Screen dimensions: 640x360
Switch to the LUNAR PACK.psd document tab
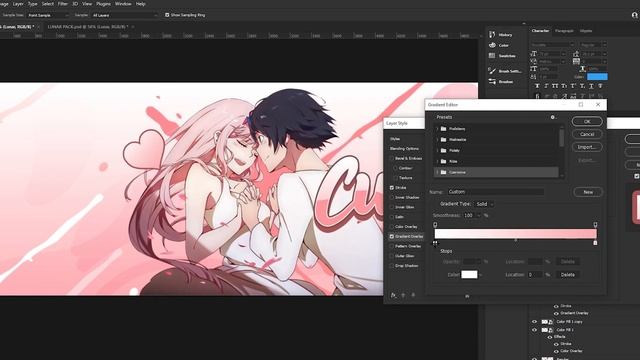[x=88, y=27]
